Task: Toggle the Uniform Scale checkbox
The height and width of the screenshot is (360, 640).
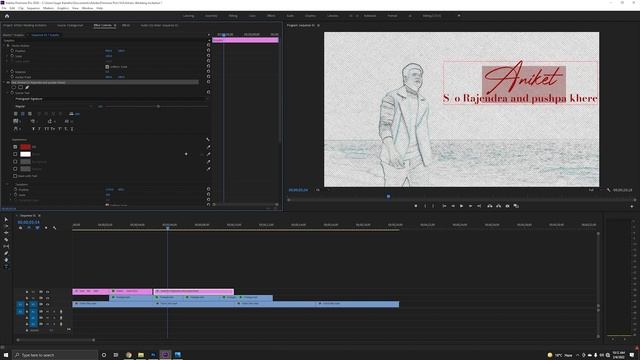Action: coord(107,67)
